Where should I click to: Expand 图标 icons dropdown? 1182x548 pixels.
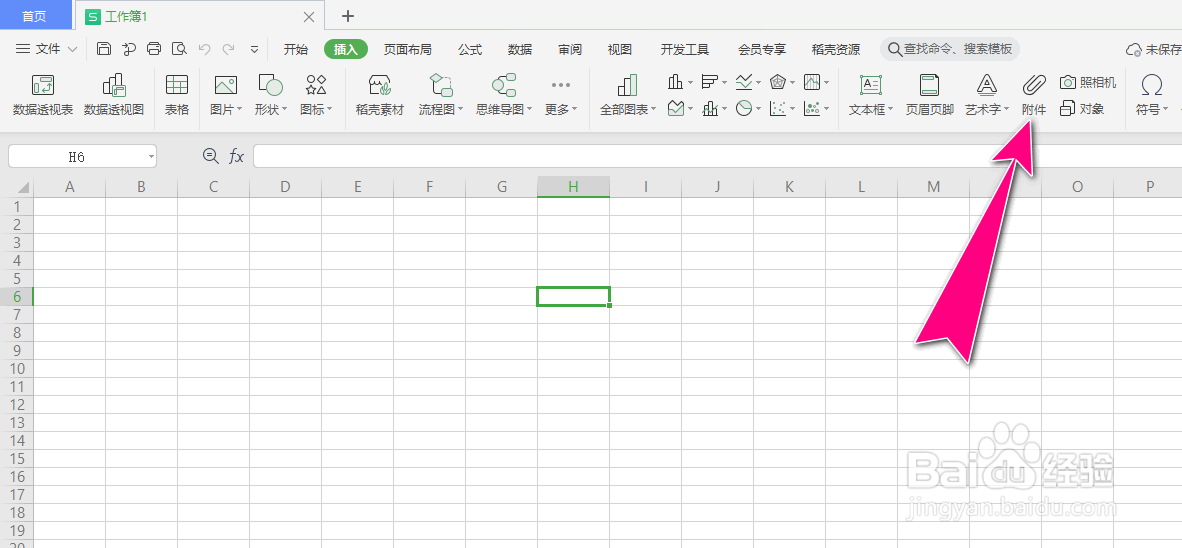pyautogui.click(x=329, y=109)
